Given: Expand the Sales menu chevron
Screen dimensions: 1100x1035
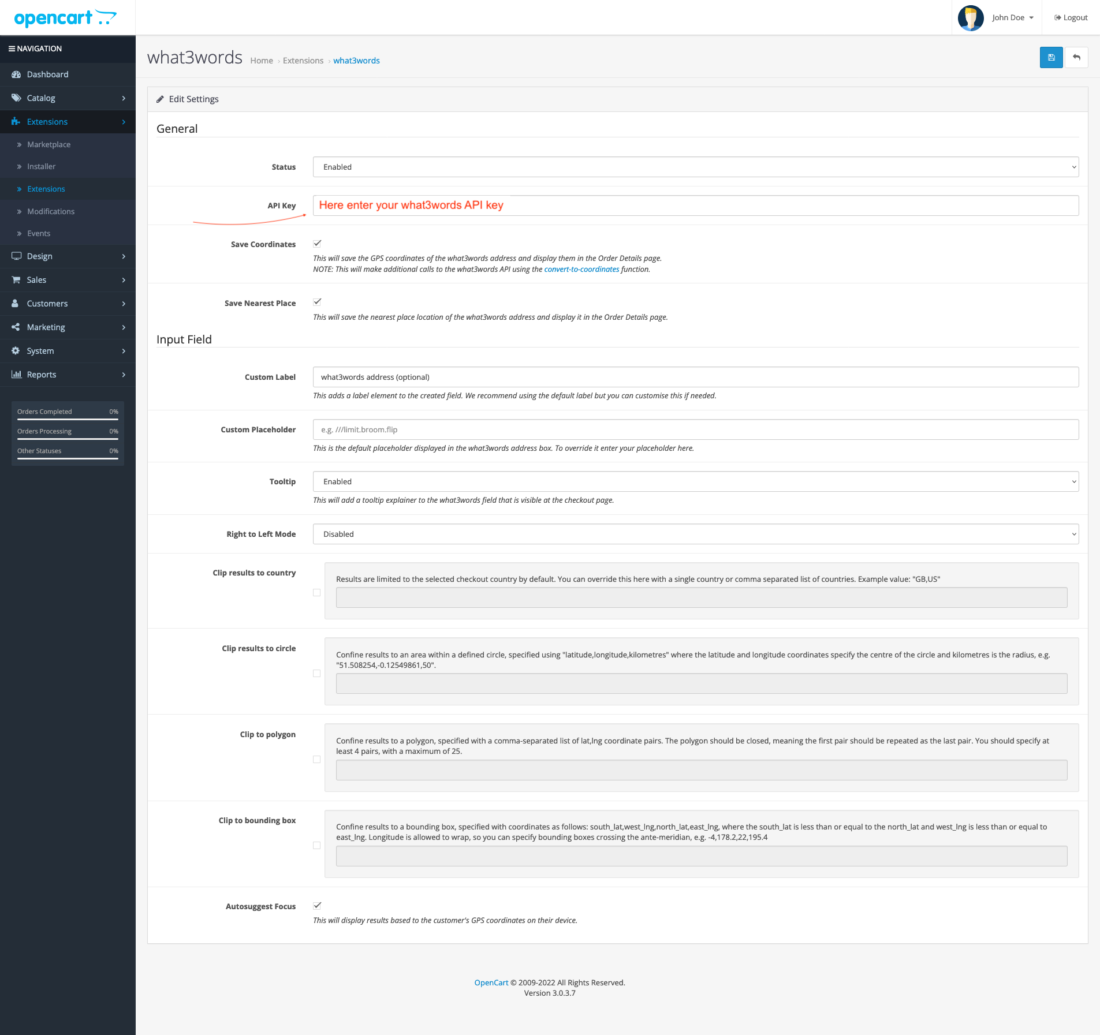Looking at the screenshot, I should click(123, 280).
